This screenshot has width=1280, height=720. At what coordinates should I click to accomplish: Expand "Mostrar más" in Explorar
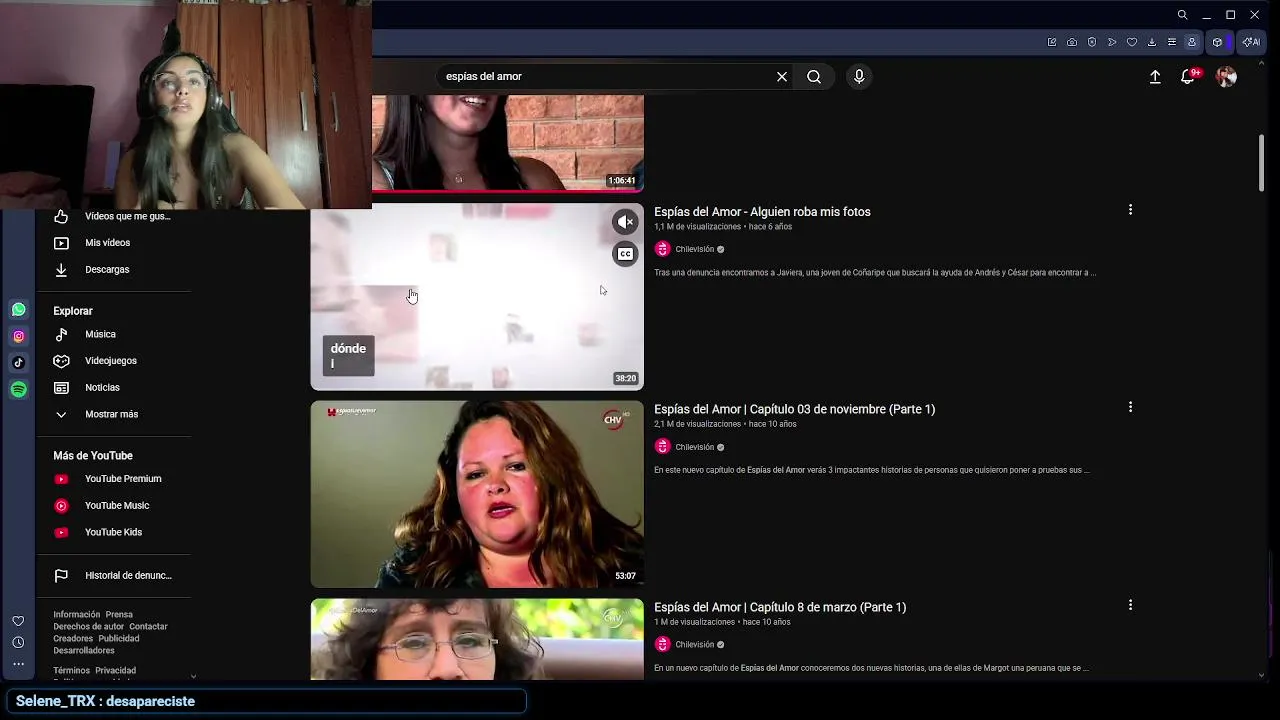[113, 414]
